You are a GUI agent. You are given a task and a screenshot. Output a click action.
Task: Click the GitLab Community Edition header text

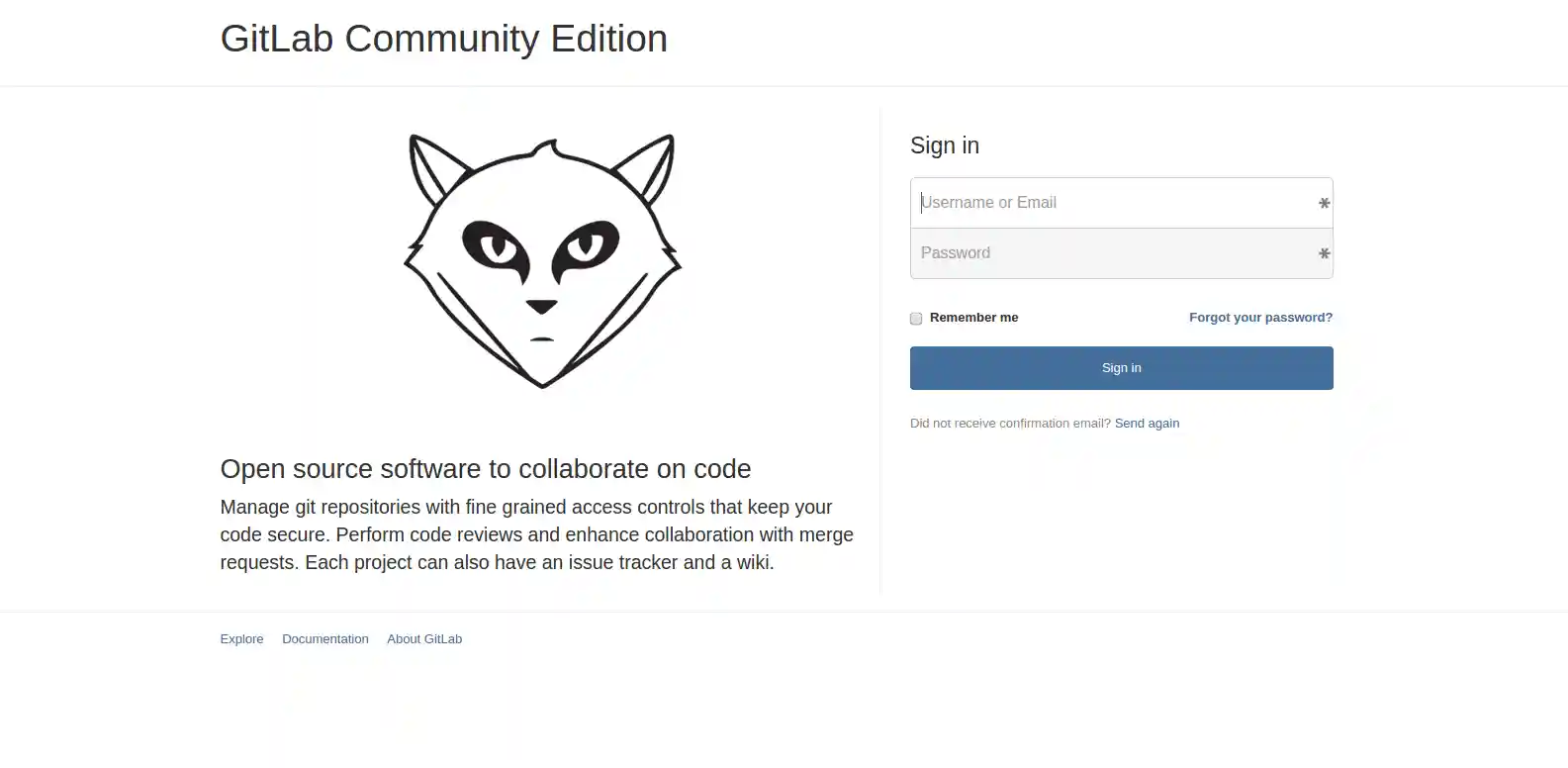444,39
